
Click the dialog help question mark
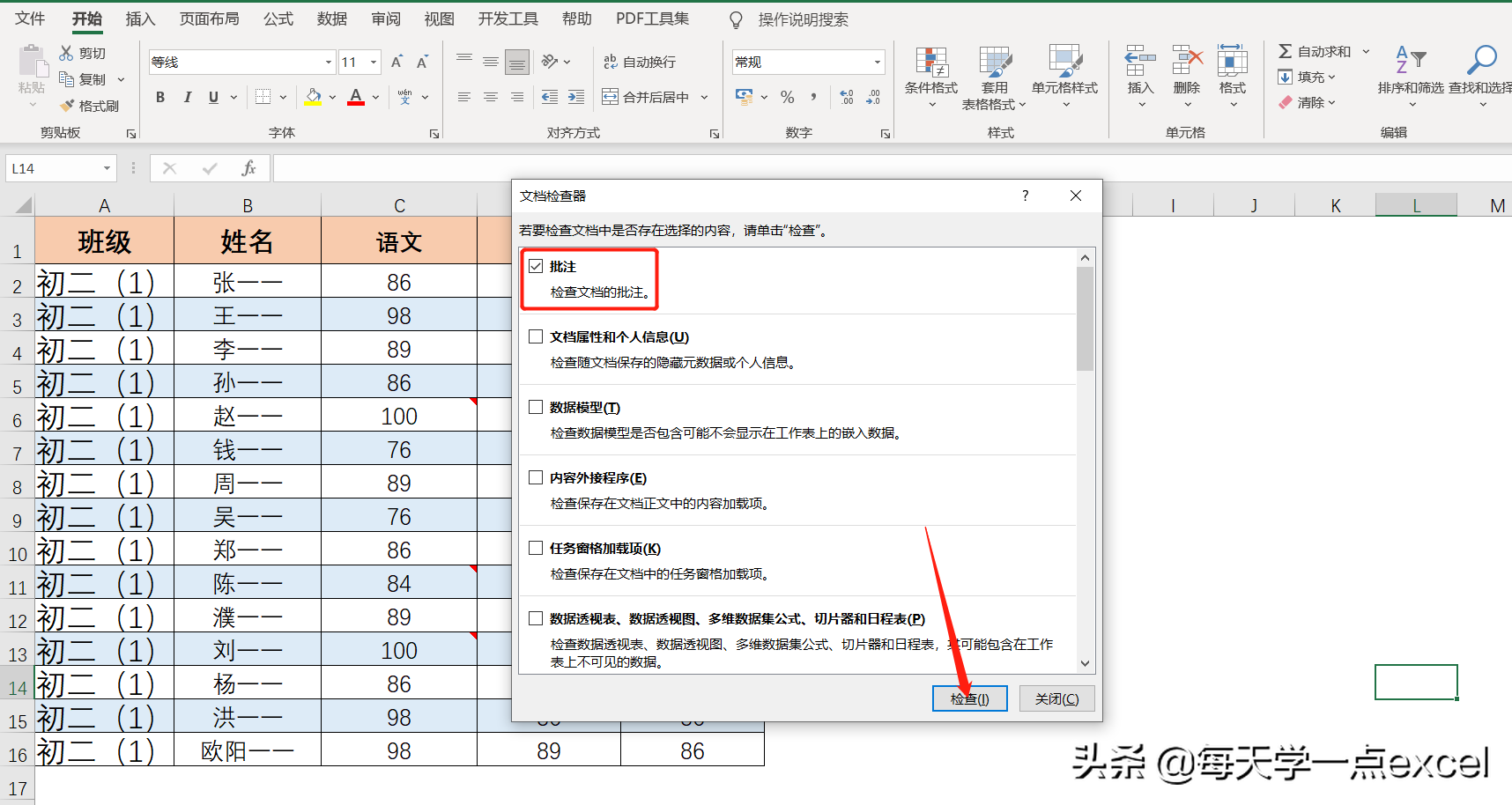1026,196
